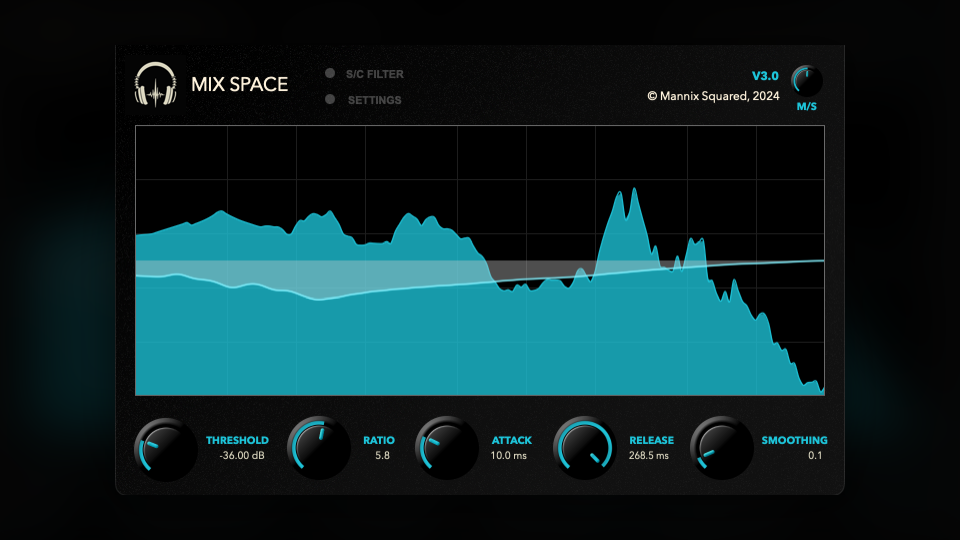Click the 5.8 ratio value

(x=382, y=456)
